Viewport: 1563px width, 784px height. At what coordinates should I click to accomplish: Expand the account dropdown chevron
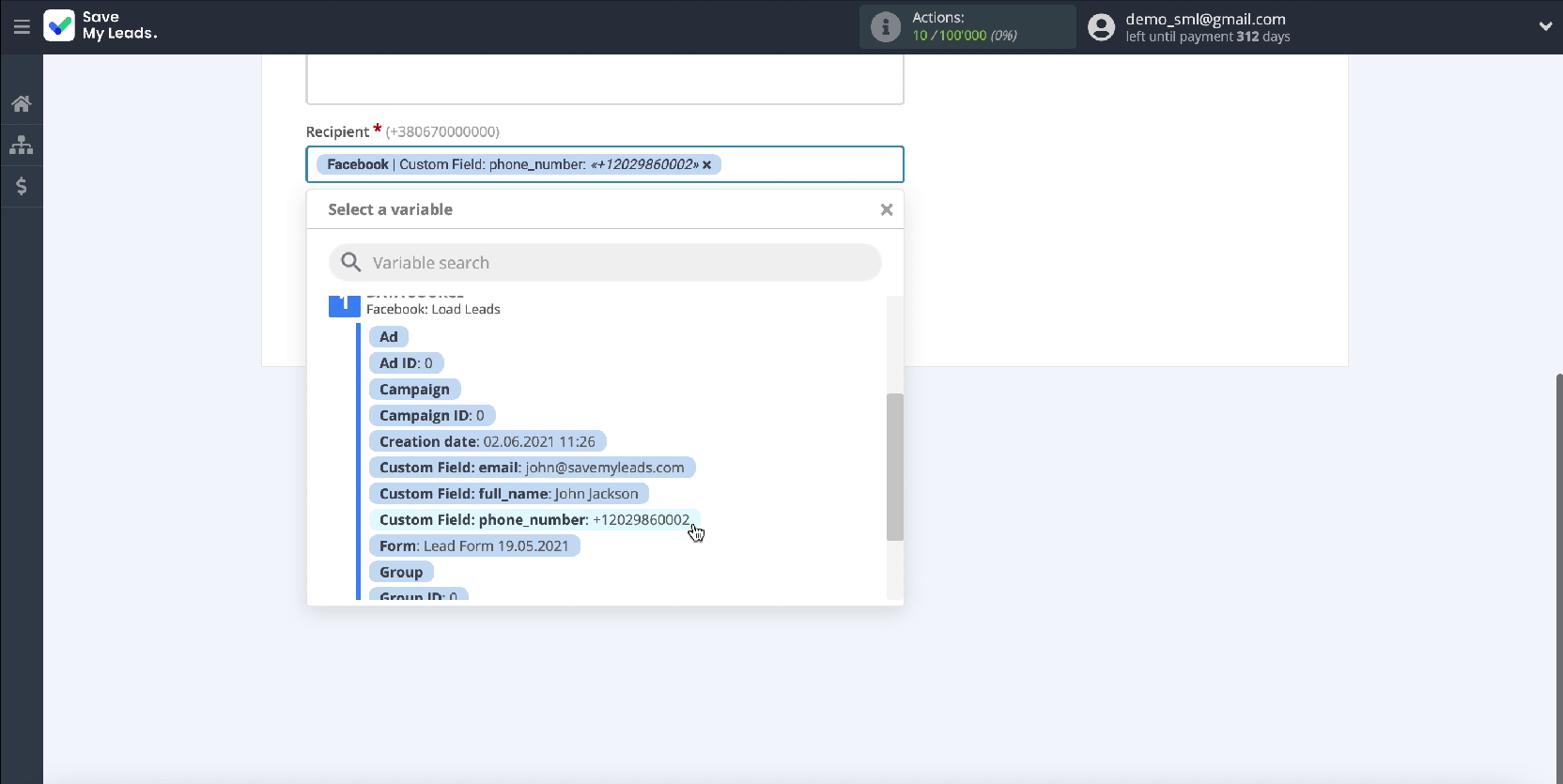click(1545, 26)
